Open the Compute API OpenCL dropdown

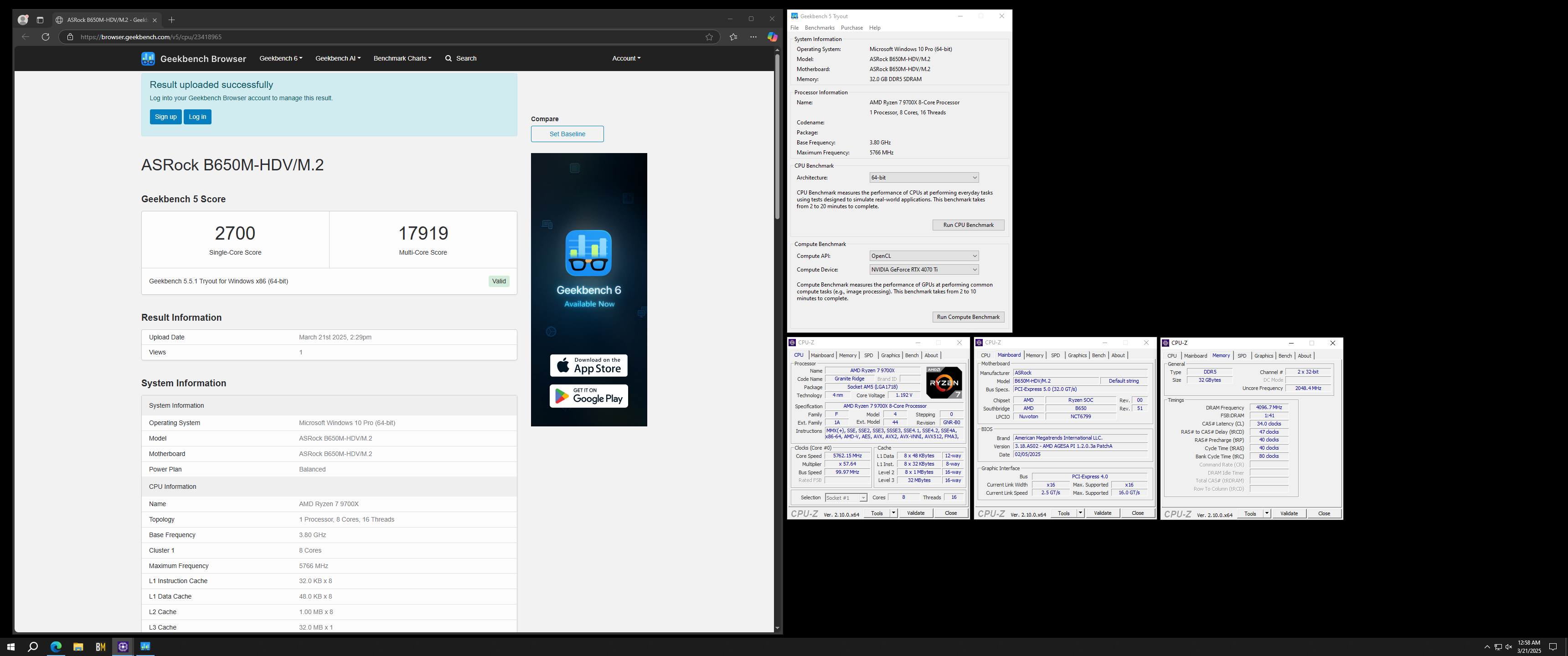pos(924,256)
